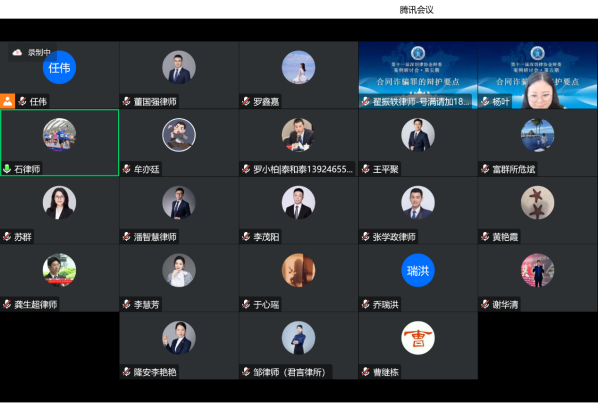The width and height of the screenshot is (598, 403).
Task: Select the blue 任伟 avatar circle
Action: point(59,67)
